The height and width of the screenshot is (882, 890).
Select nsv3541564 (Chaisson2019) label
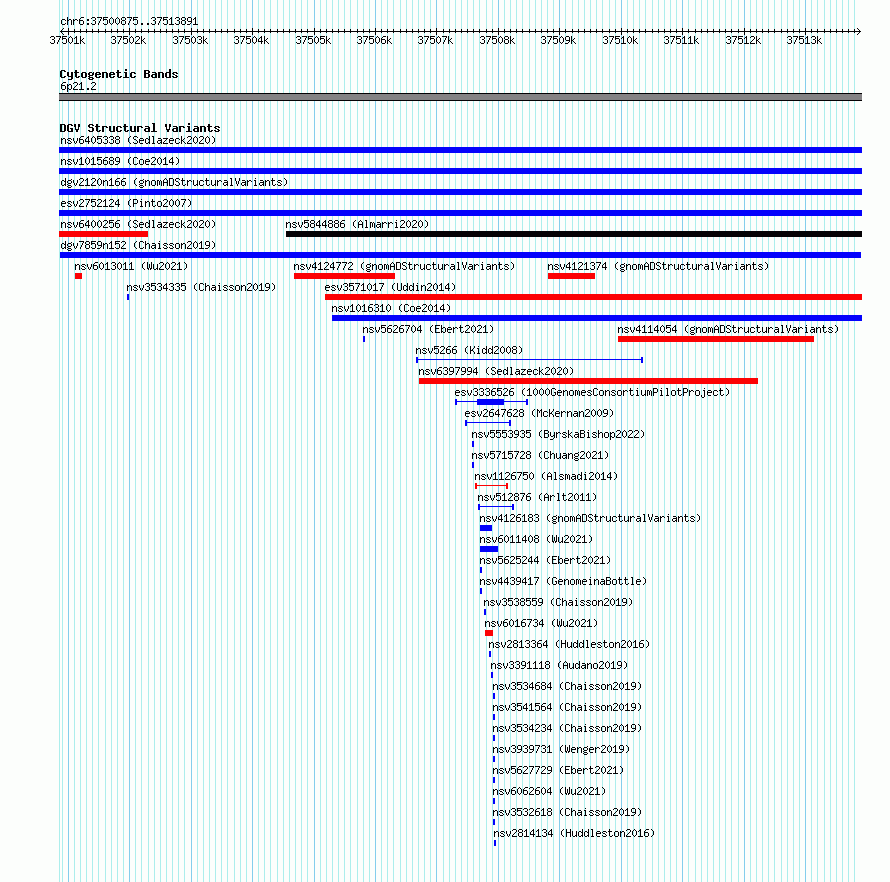(x=567, y=707)
